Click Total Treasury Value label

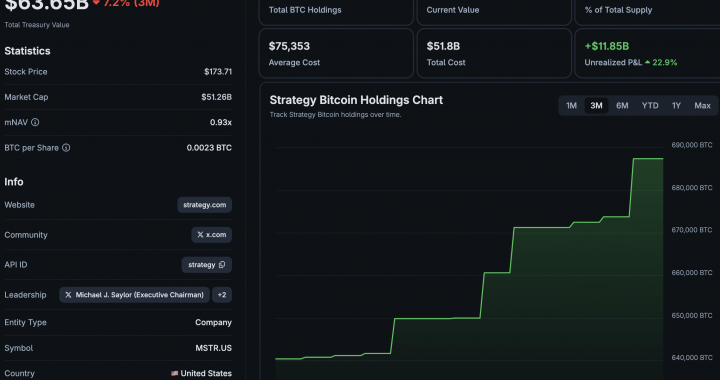click(37, 25)
